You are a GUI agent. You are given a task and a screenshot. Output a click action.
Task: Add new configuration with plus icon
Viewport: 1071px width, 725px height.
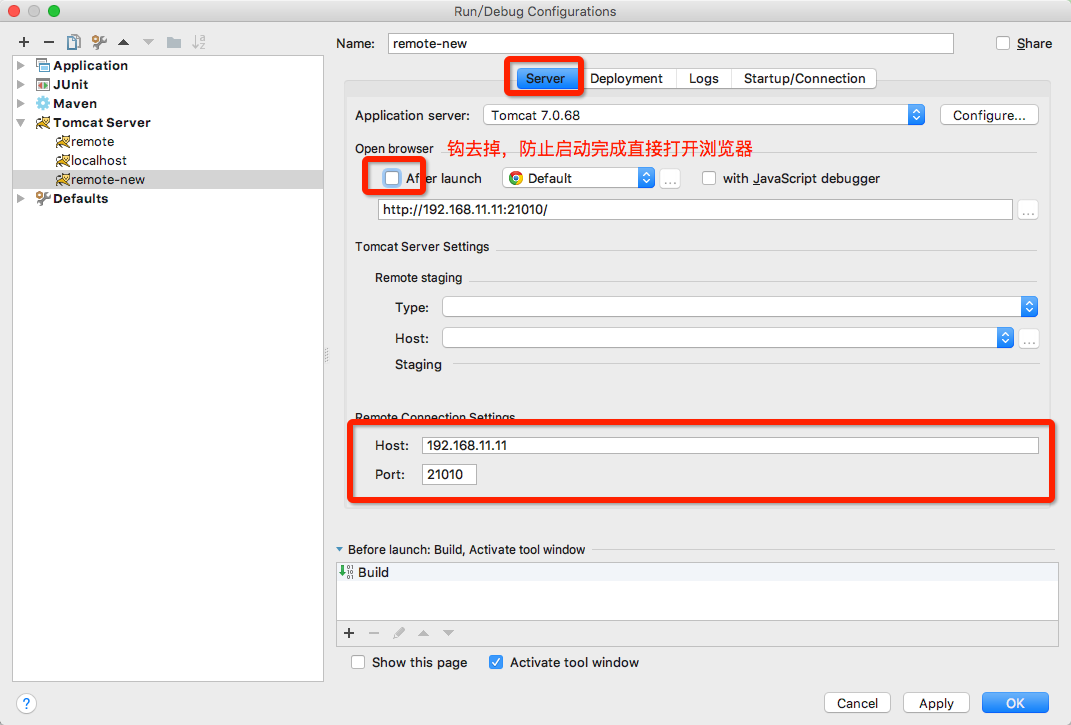coord(24,42)
